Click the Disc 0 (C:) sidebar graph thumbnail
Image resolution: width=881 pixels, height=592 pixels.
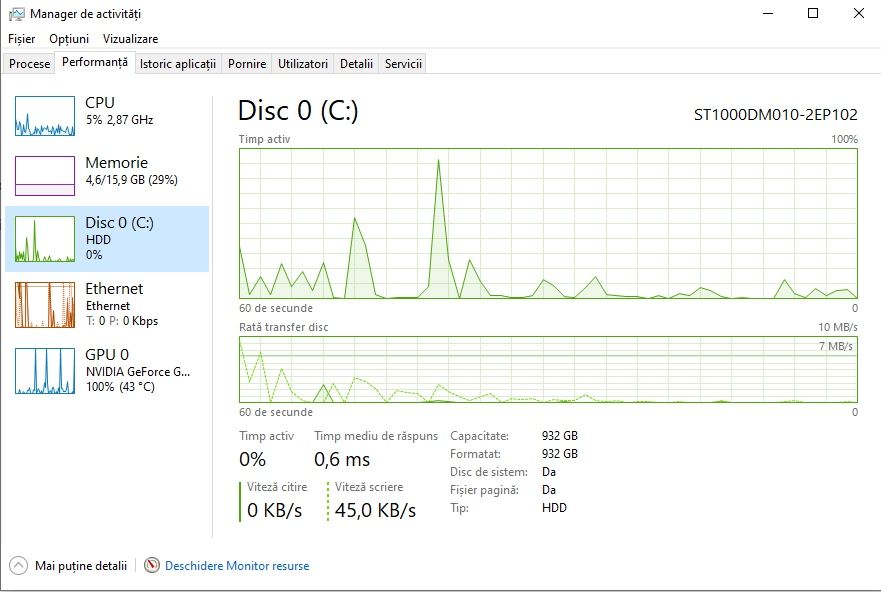pos(45,240)
